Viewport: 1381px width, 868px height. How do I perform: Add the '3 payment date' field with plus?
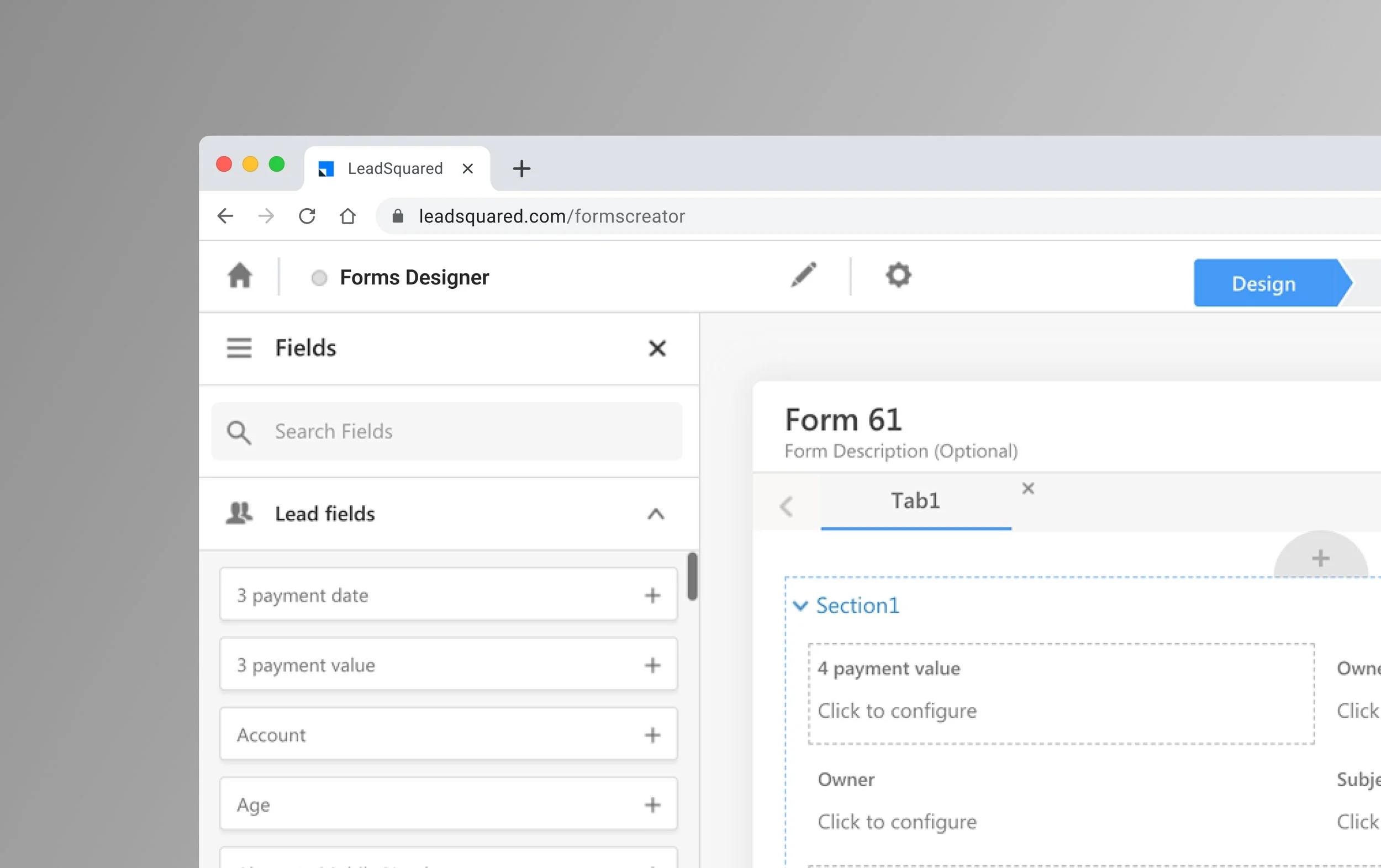coord(652,595)
